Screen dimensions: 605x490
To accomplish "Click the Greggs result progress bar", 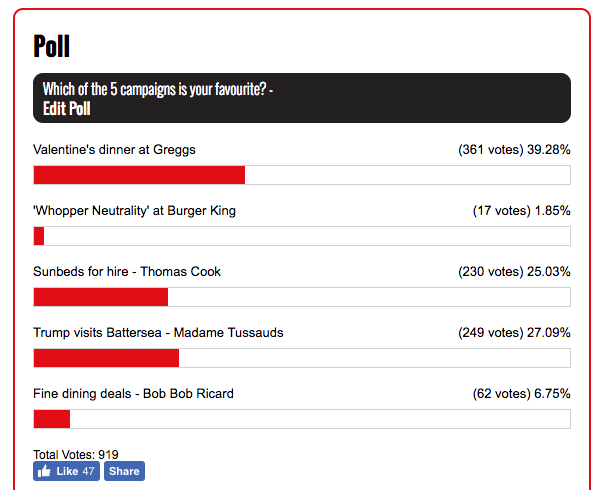I will click(302, 175).
